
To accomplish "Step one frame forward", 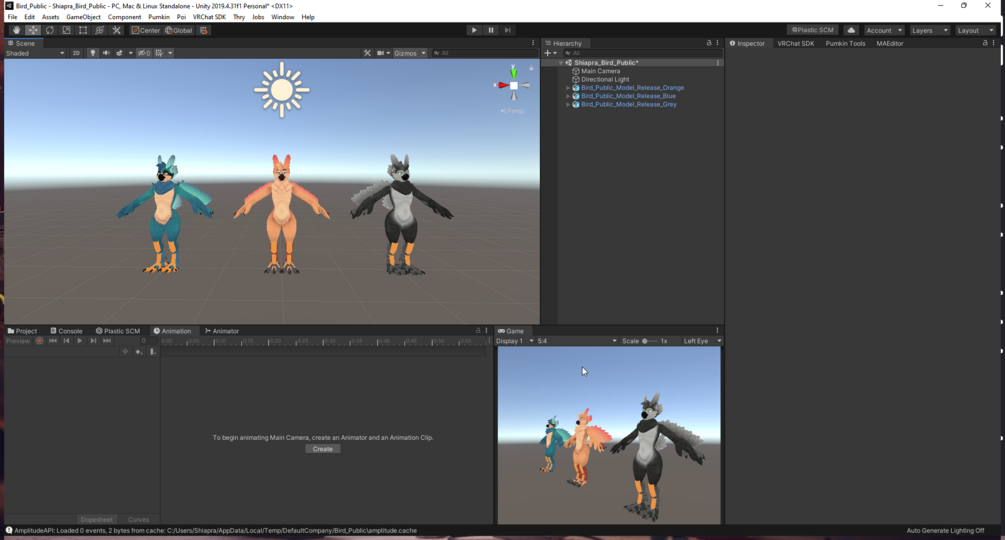I will coord(508,30).
